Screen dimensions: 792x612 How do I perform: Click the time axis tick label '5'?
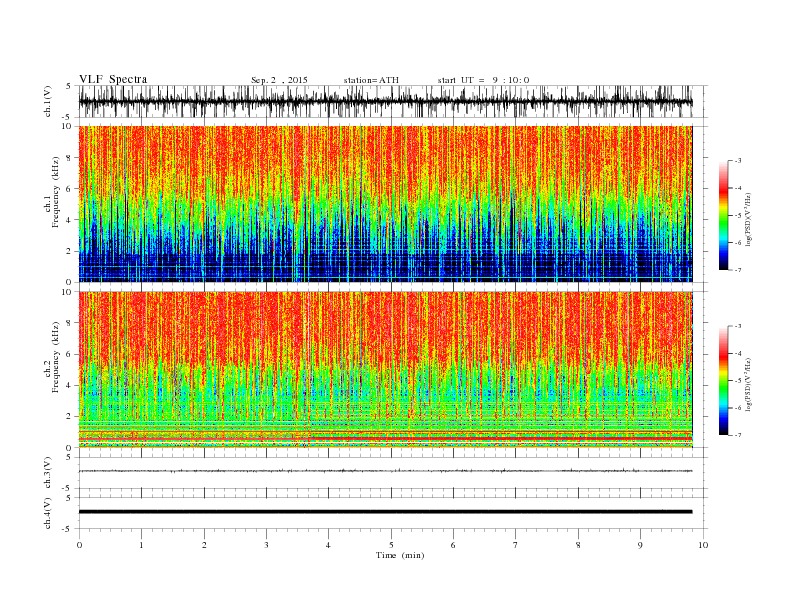pyautogui.click(x=391, y=545)
